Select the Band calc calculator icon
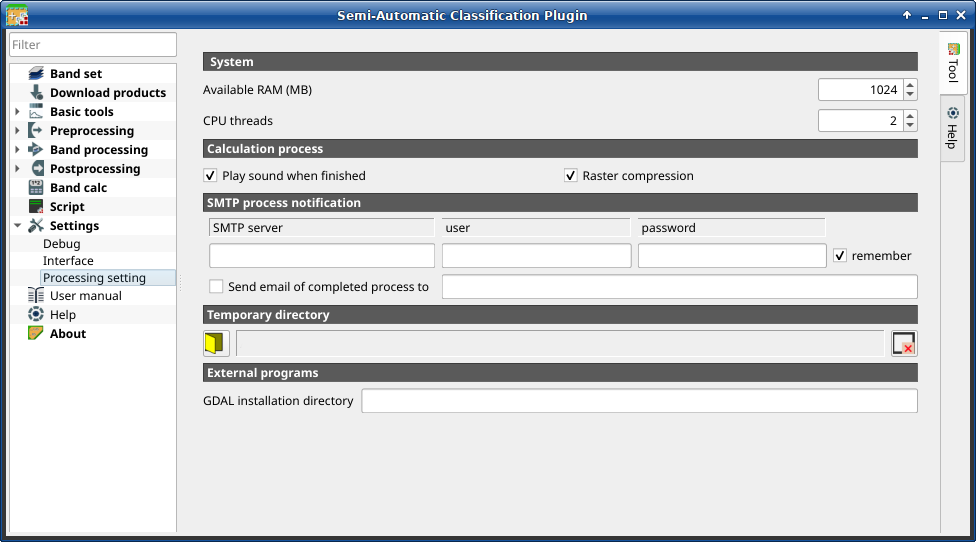976x542 pixels. pyautogui.click(x=36, y=187)
